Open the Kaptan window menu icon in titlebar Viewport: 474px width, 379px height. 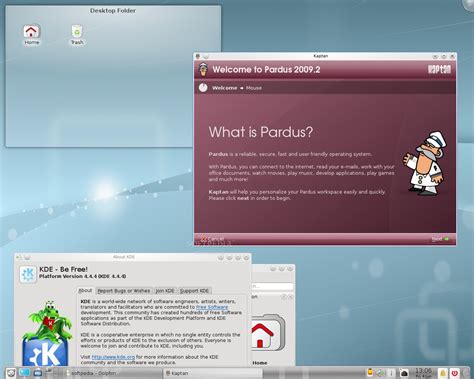tap(198, 56)
